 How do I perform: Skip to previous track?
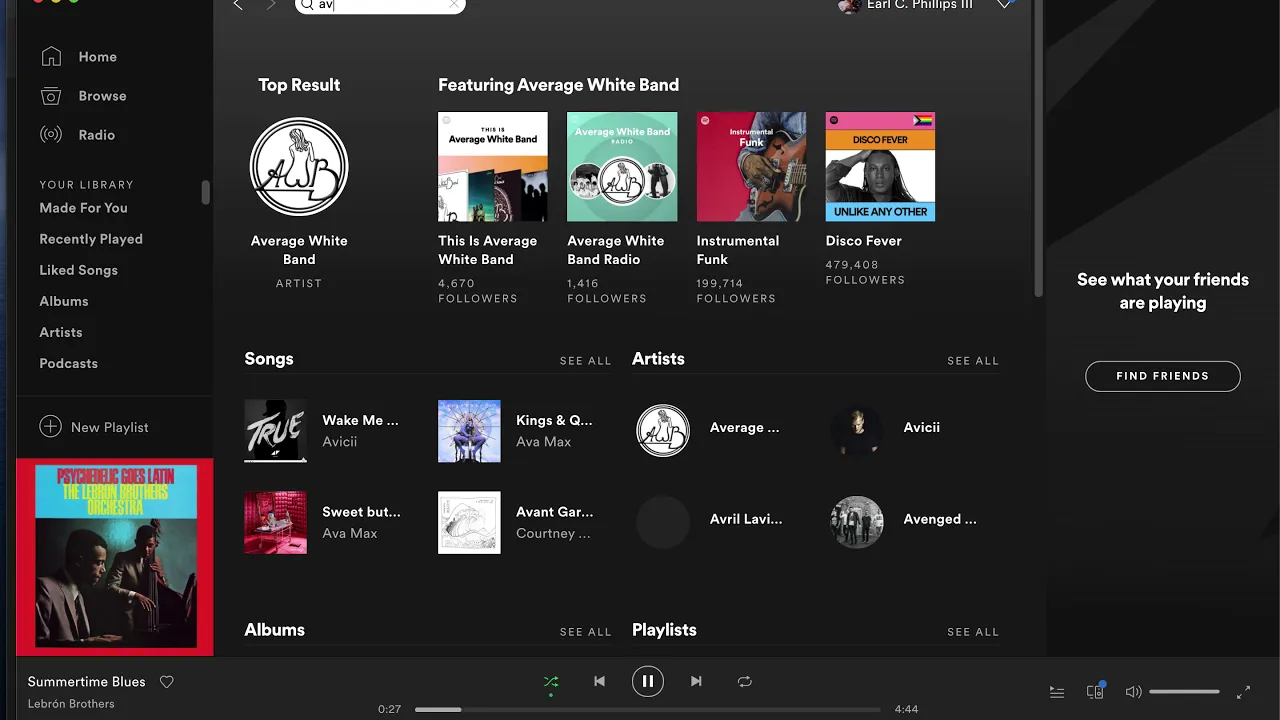(599, 681)
